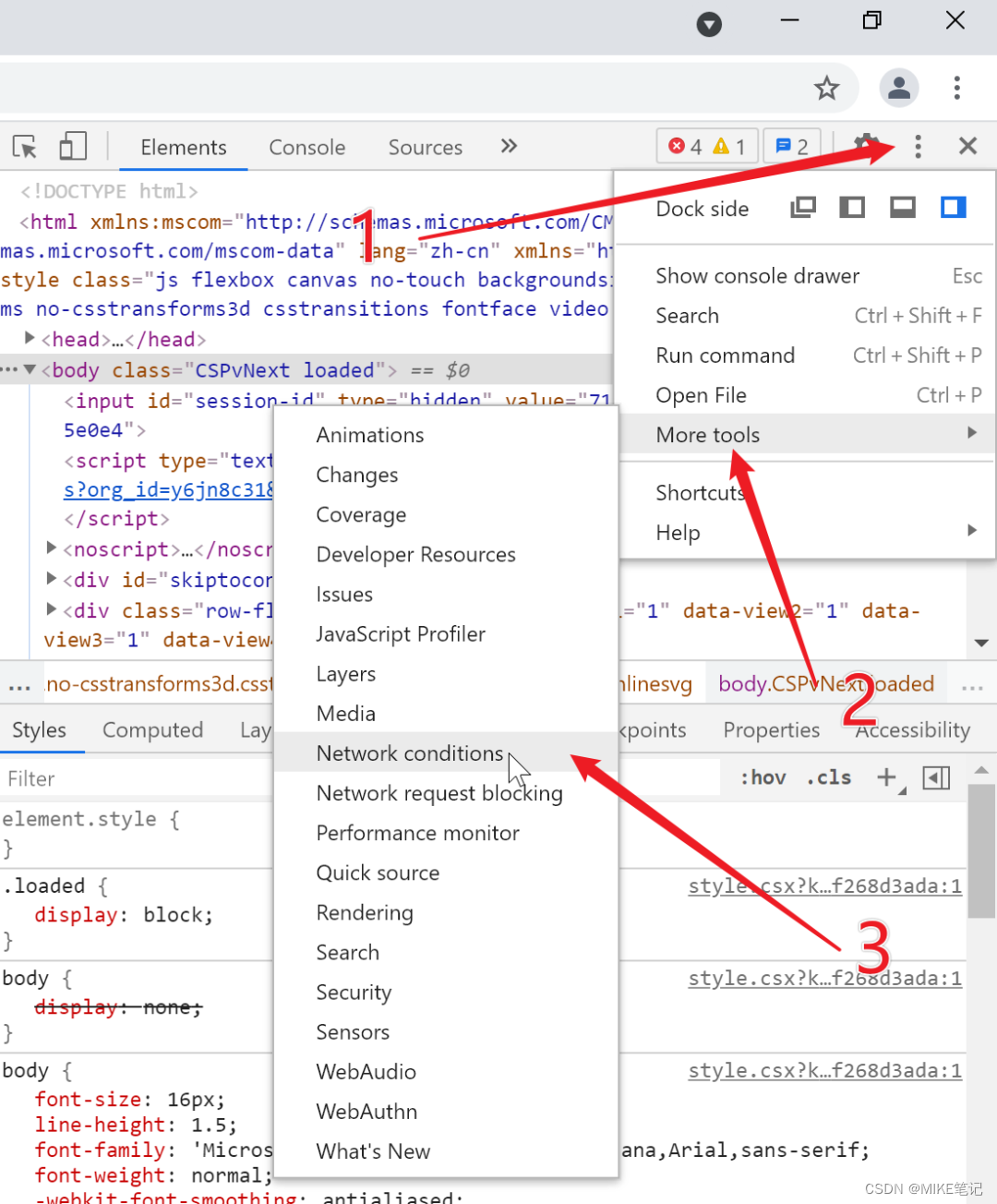997x1204 pixels.
Task: Toggle the computed styles sidebar icon
Action: pyautogui.click(x=936, y=777)
